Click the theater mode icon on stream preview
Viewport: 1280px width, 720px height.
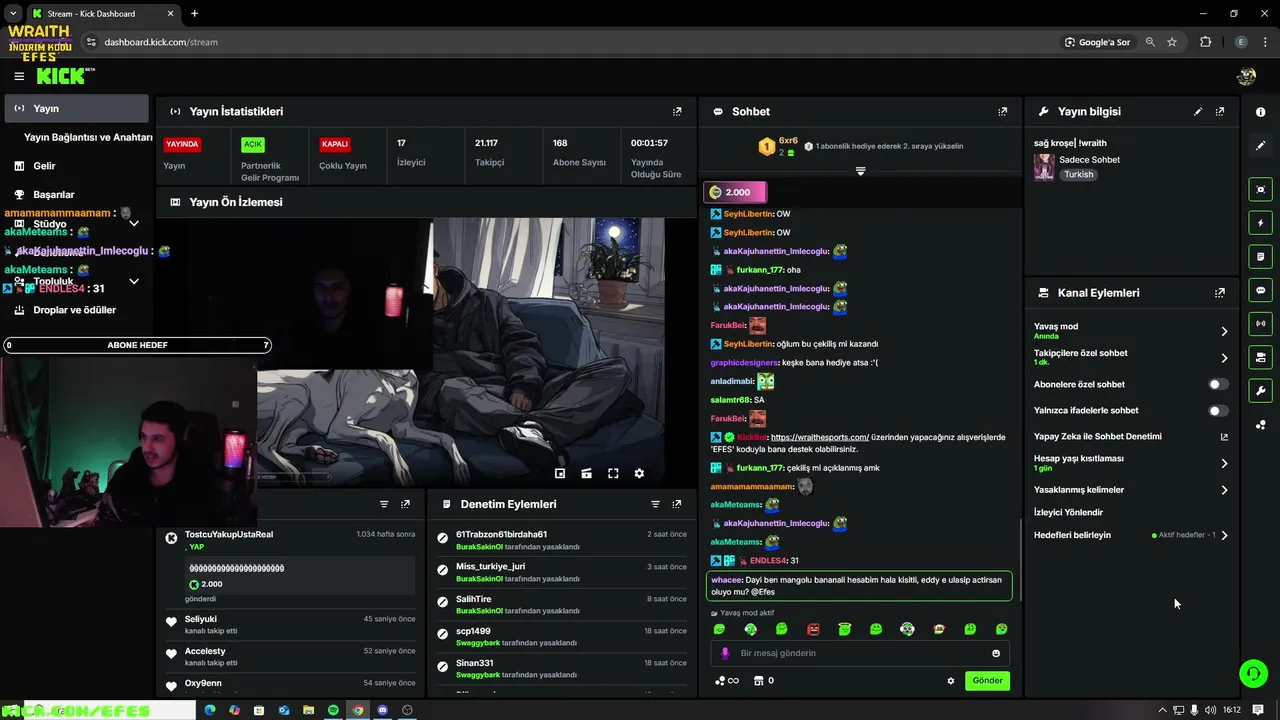pyautogui.click(x=586, y=474)
